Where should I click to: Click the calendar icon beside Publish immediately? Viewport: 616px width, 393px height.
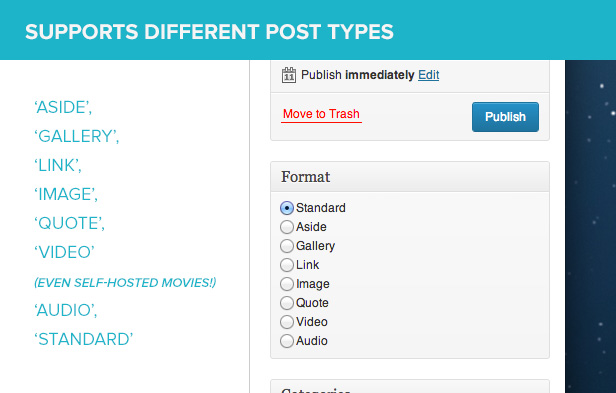[289, 75]
